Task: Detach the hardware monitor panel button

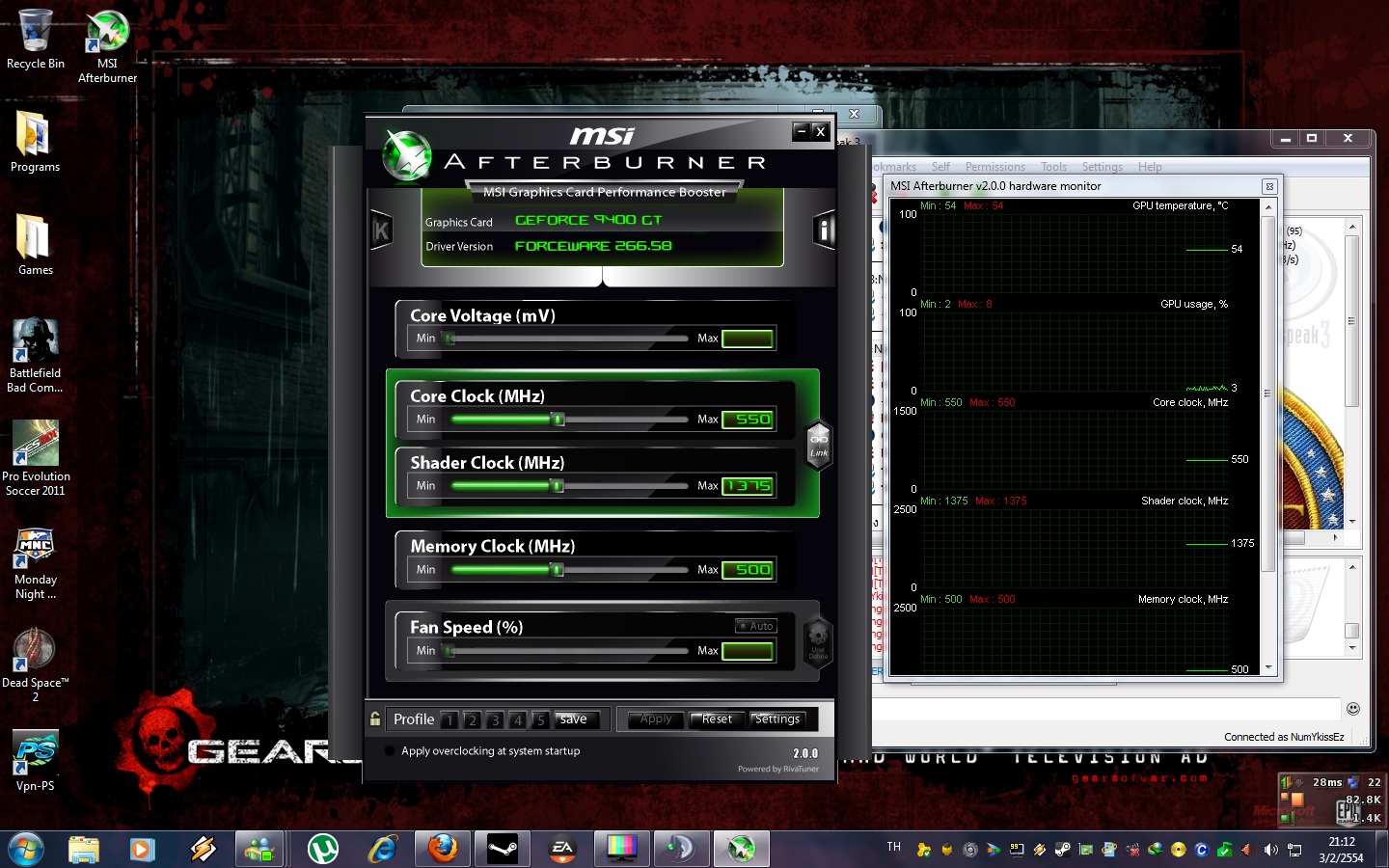Action: tap(1269, 186)
